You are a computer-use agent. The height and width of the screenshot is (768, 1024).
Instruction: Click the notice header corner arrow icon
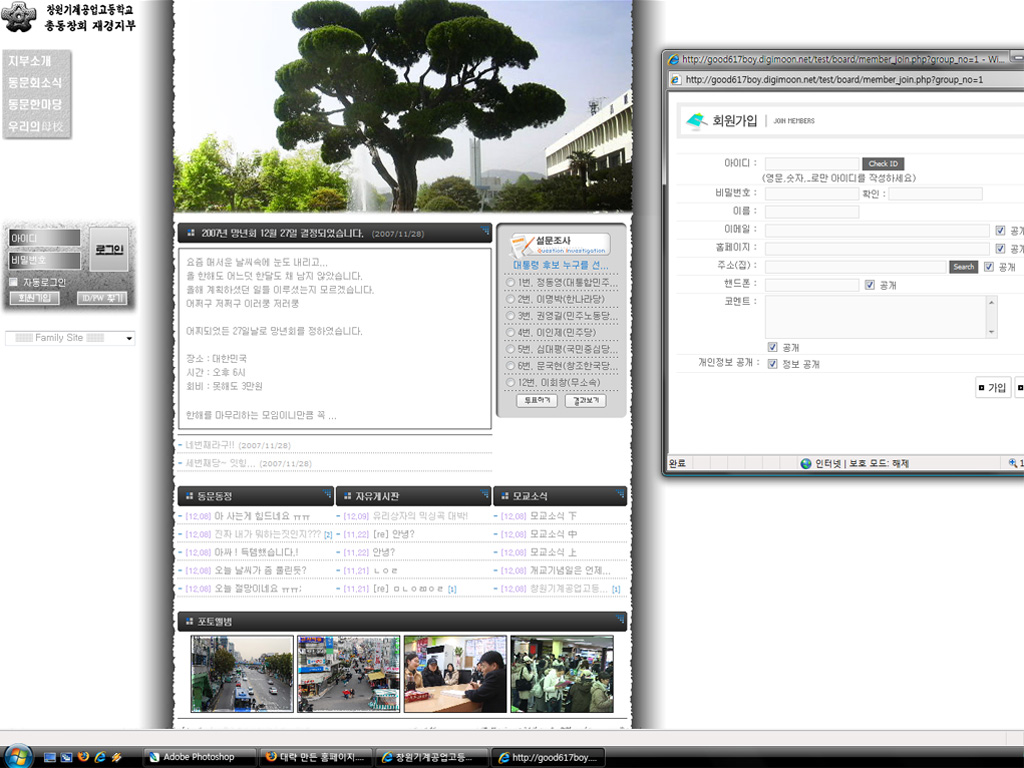coord(485,229)
